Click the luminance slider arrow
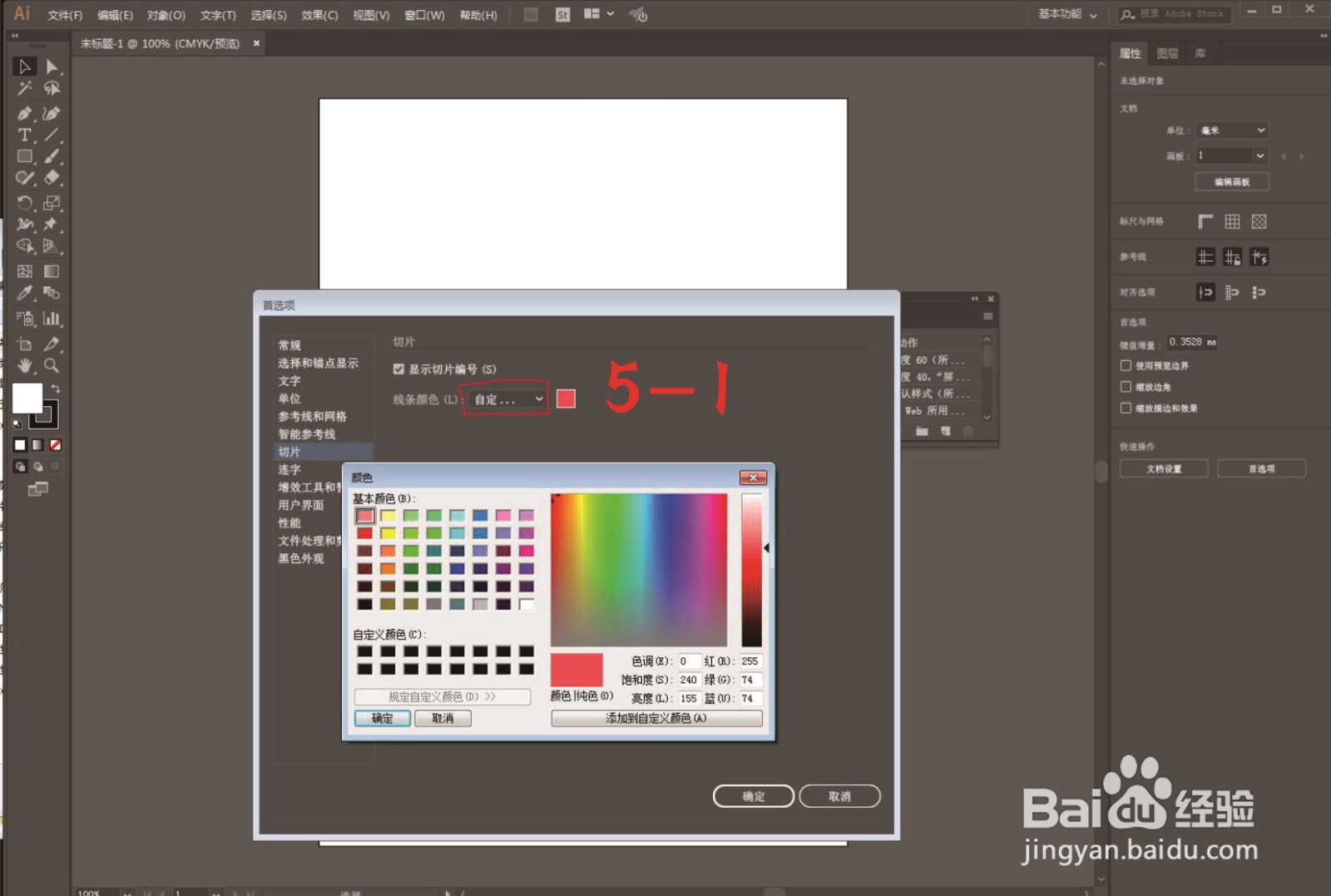Viewport: 1331px width, 896px height. pyautogui.click(x=766, y=547)
